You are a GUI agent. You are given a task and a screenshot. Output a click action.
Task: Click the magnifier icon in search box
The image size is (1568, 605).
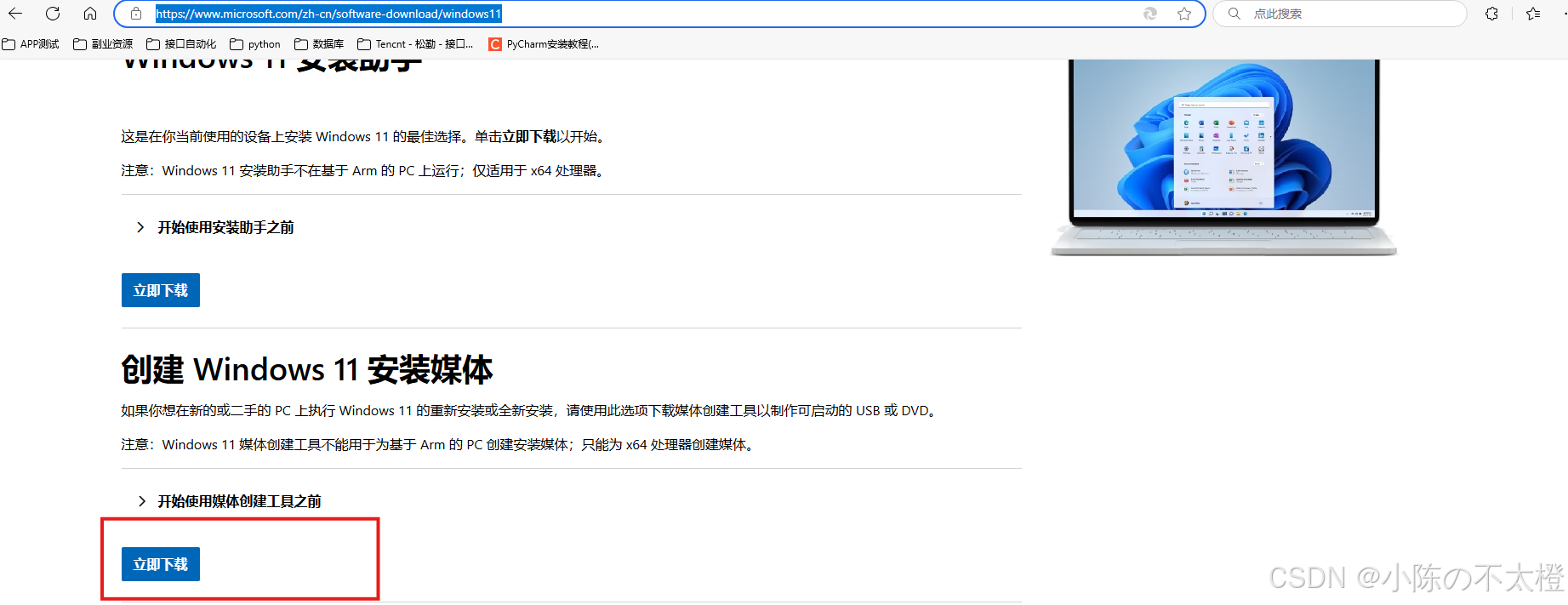1234,14
